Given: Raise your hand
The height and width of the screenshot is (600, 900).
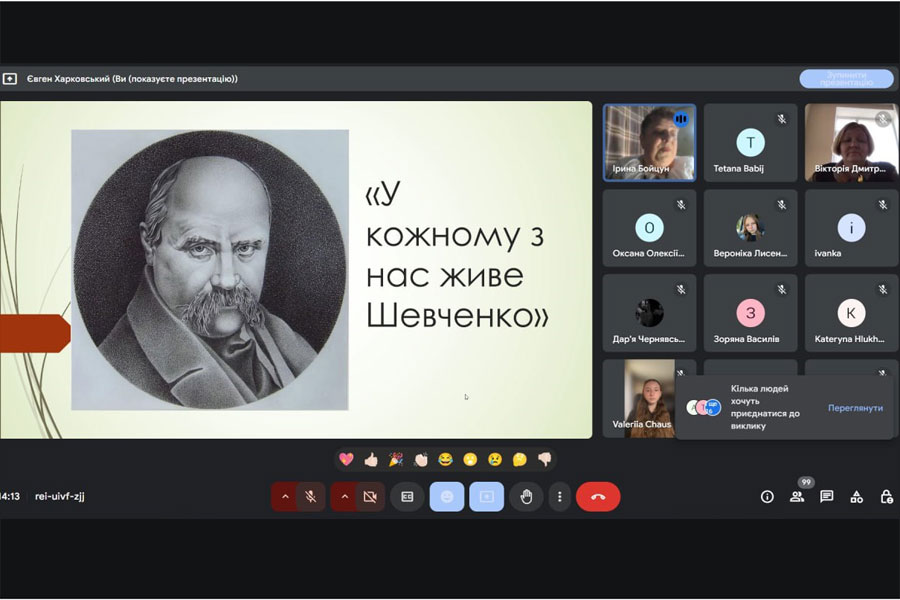Looking at the screenshot, I should 526,497.
